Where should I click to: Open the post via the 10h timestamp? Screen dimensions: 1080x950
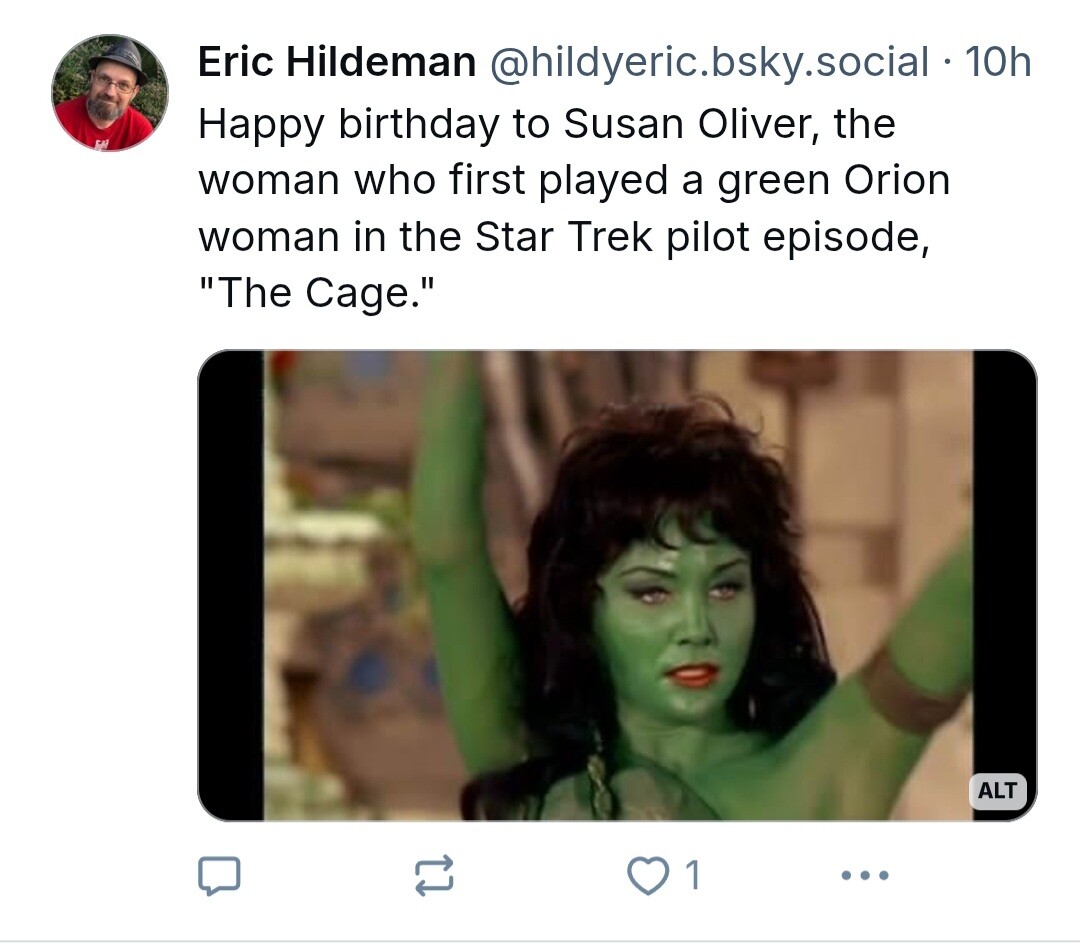(x=997, y=63)
